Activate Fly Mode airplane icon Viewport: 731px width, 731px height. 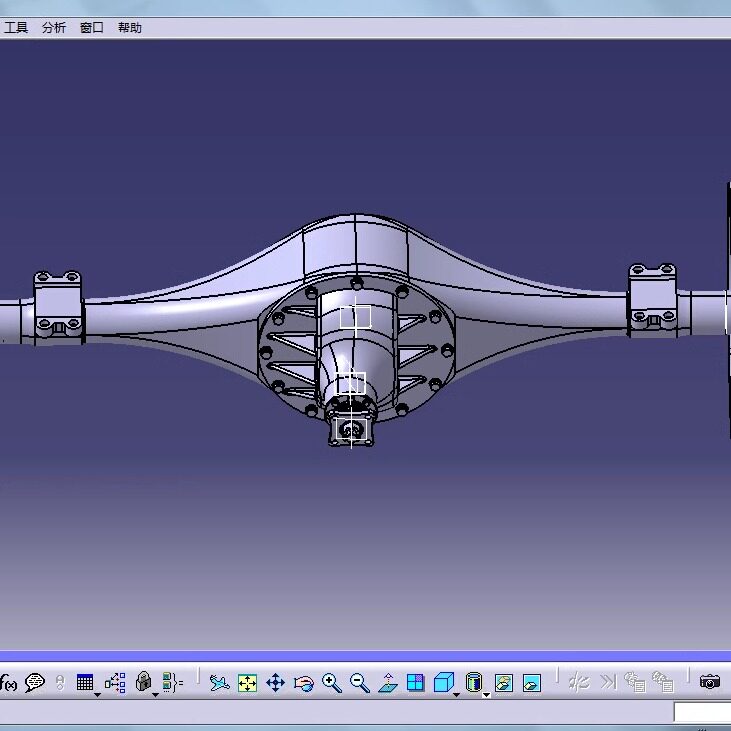coord(219,683)
